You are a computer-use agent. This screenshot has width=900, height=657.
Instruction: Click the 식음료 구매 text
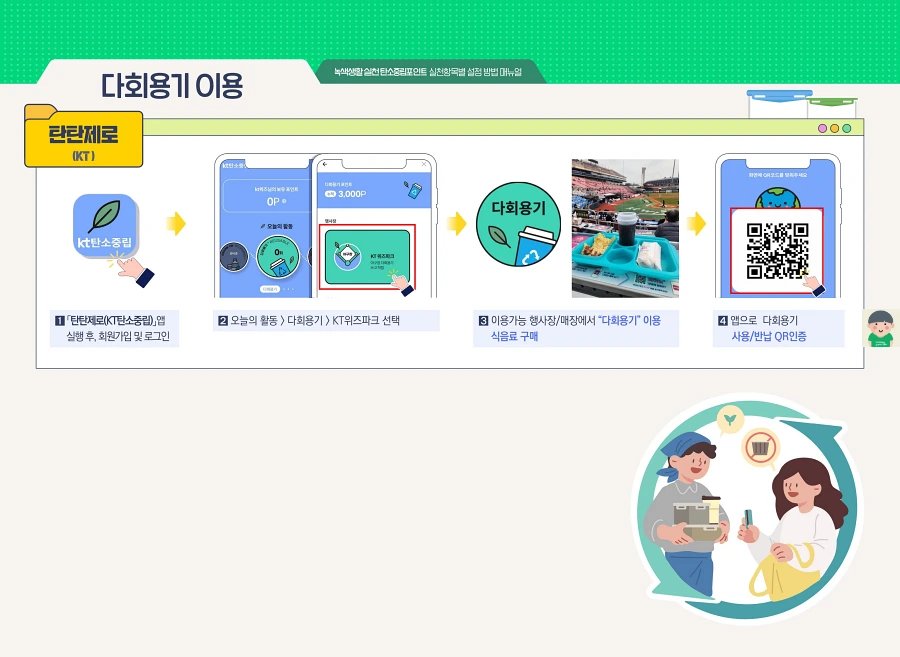click(x=514, y=336)
